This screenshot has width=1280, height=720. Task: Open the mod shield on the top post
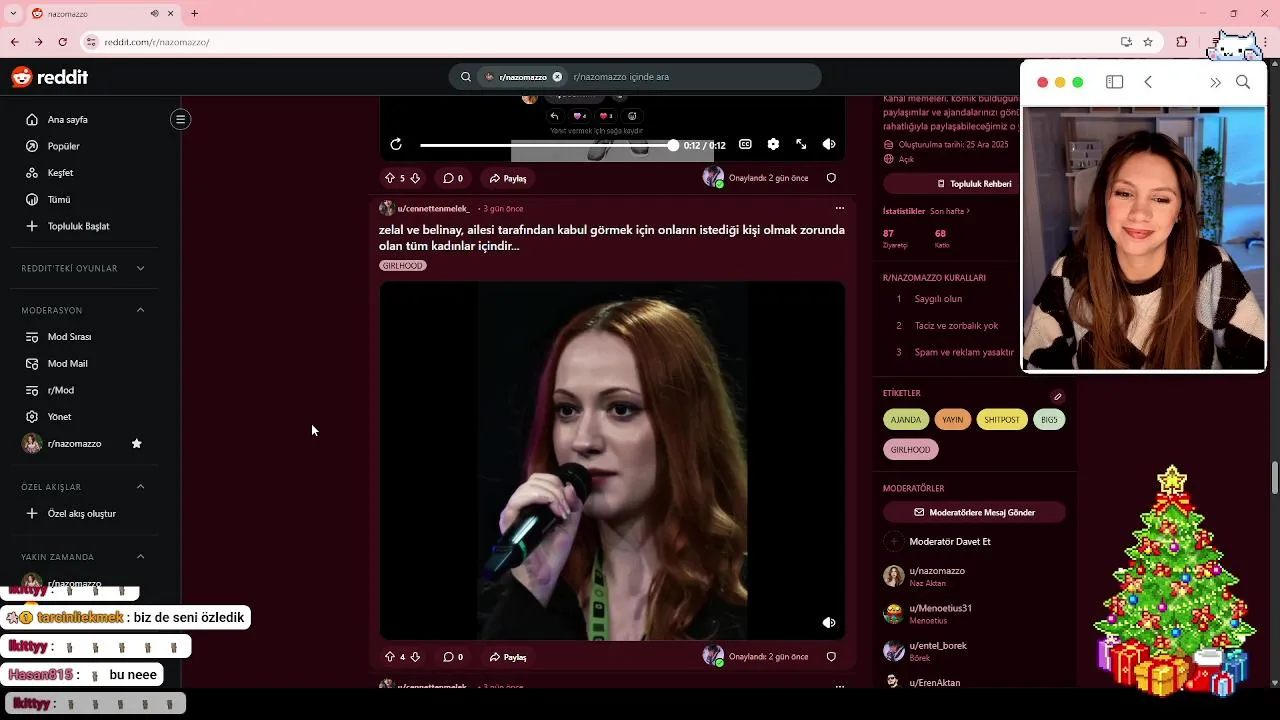pos(831,178)
